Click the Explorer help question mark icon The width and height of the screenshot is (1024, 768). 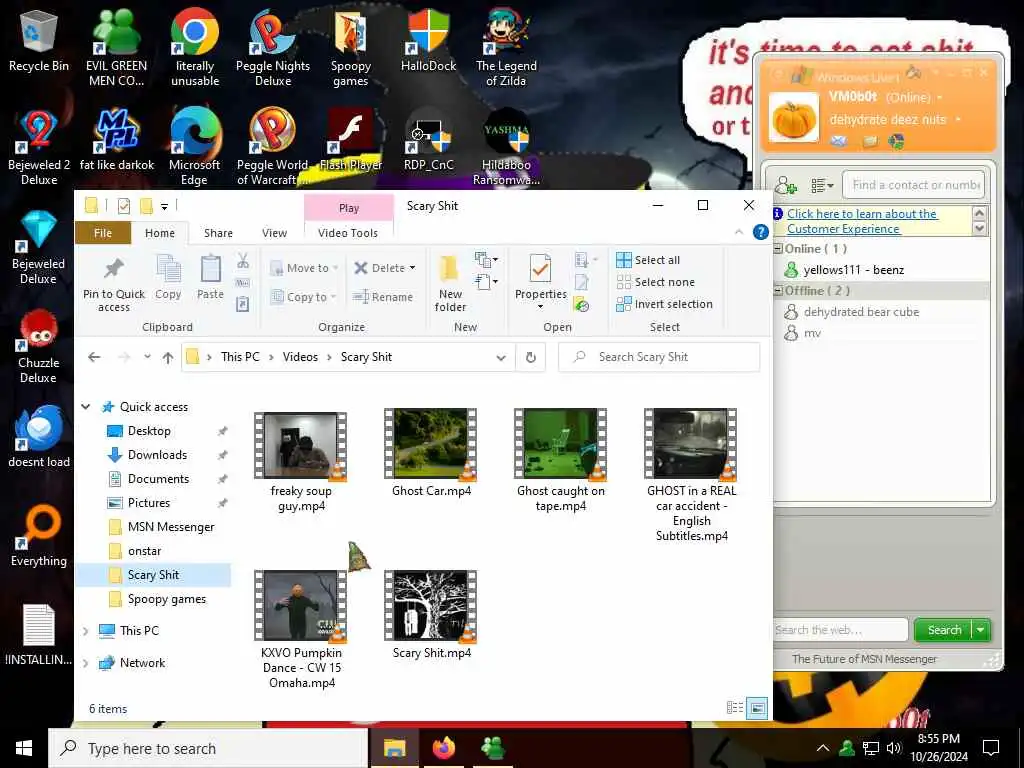click(x=760, y=232)
